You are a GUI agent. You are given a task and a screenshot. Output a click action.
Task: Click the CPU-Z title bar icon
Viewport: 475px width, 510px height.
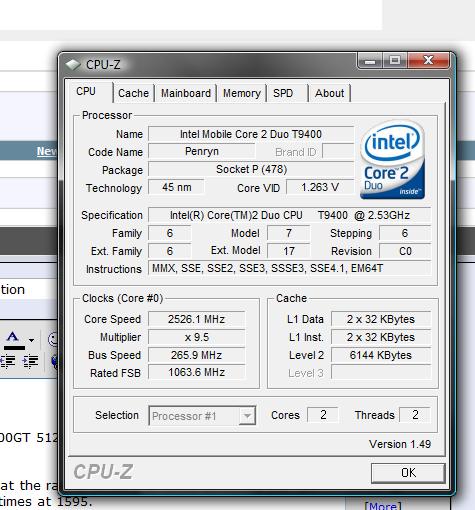(73, 64)
